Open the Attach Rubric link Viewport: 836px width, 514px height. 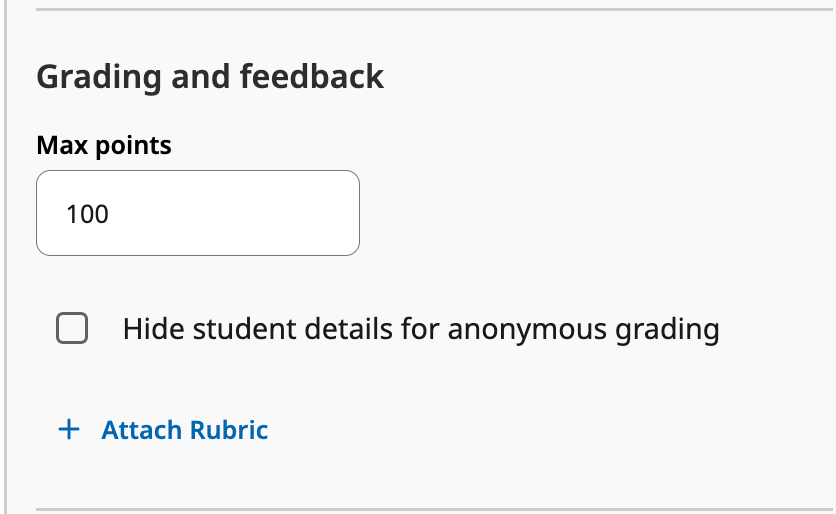click(x=184, y=430)
